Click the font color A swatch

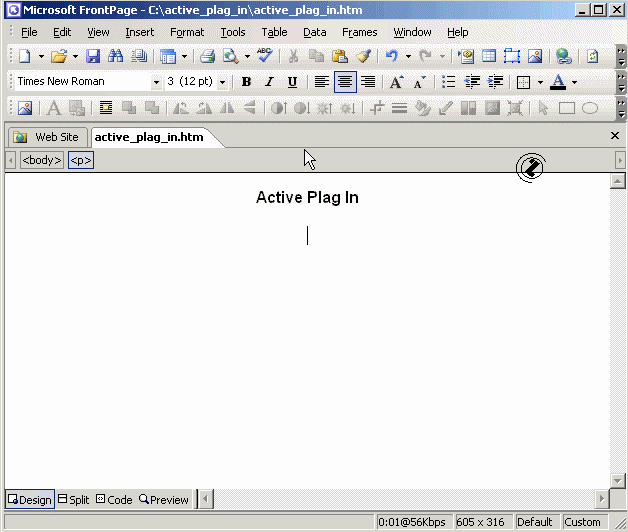point(558,82)
